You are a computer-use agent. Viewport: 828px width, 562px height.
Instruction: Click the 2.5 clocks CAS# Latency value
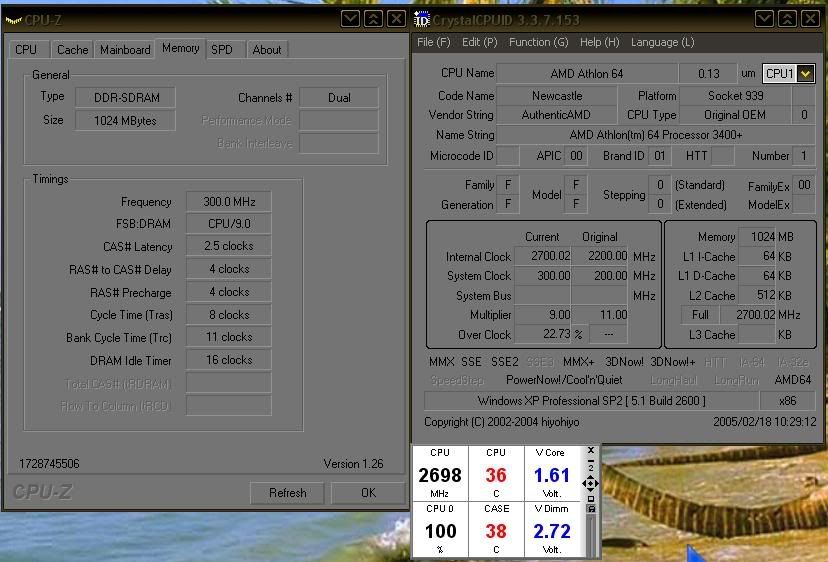click(x=229, y=246)
